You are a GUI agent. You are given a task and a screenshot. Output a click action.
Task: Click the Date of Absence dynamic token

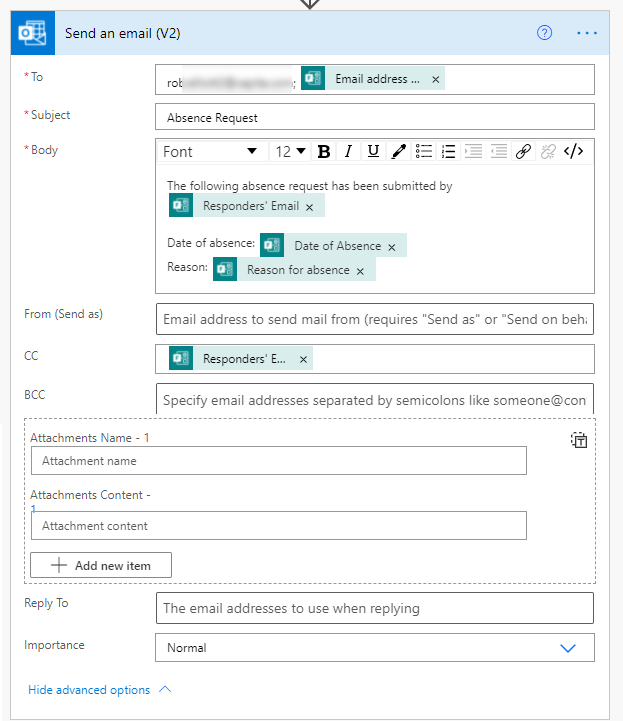coord(333,245)
